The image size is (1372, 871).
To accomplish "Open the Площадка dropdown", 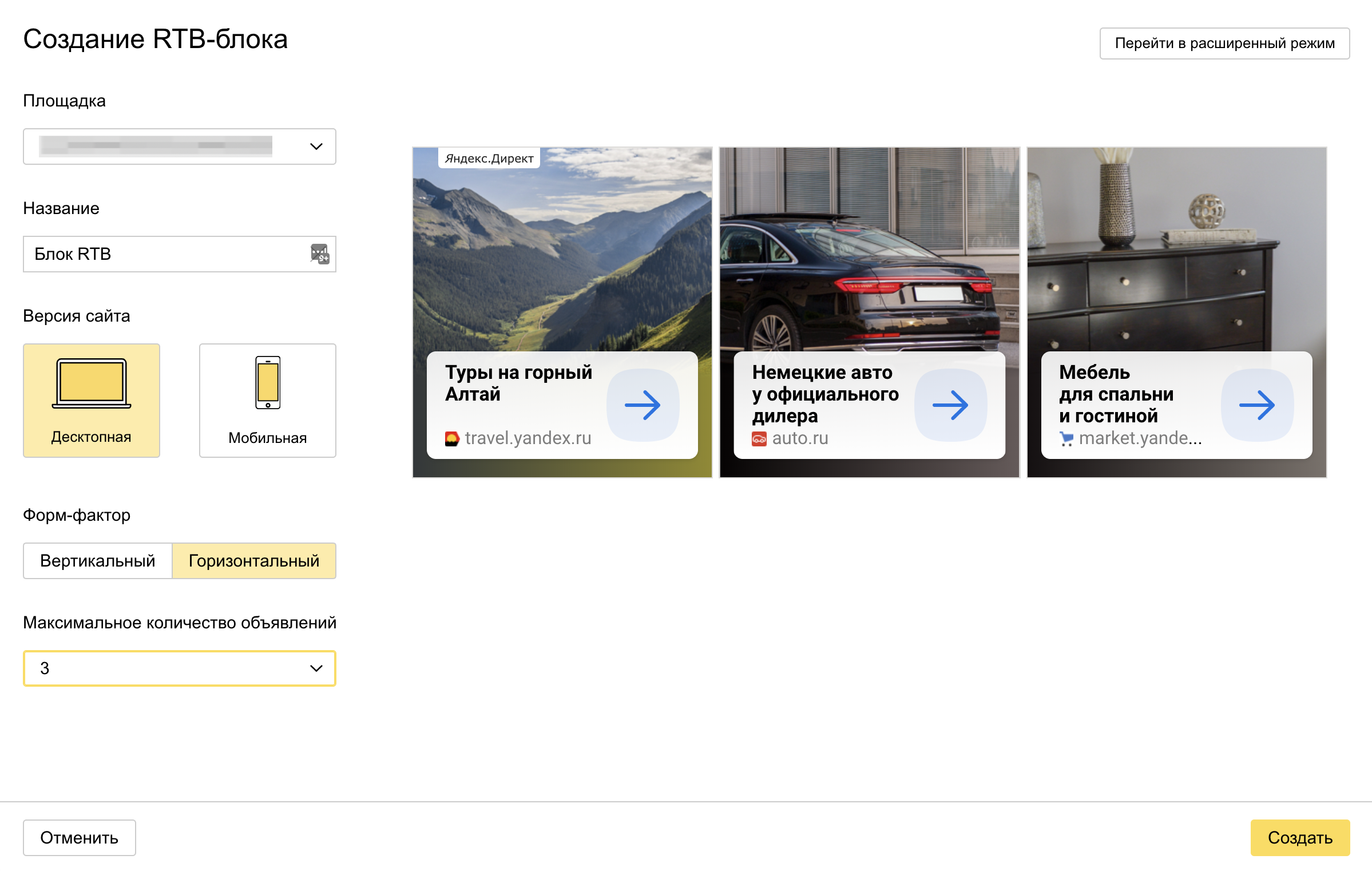I will click(x=180, y=147).
